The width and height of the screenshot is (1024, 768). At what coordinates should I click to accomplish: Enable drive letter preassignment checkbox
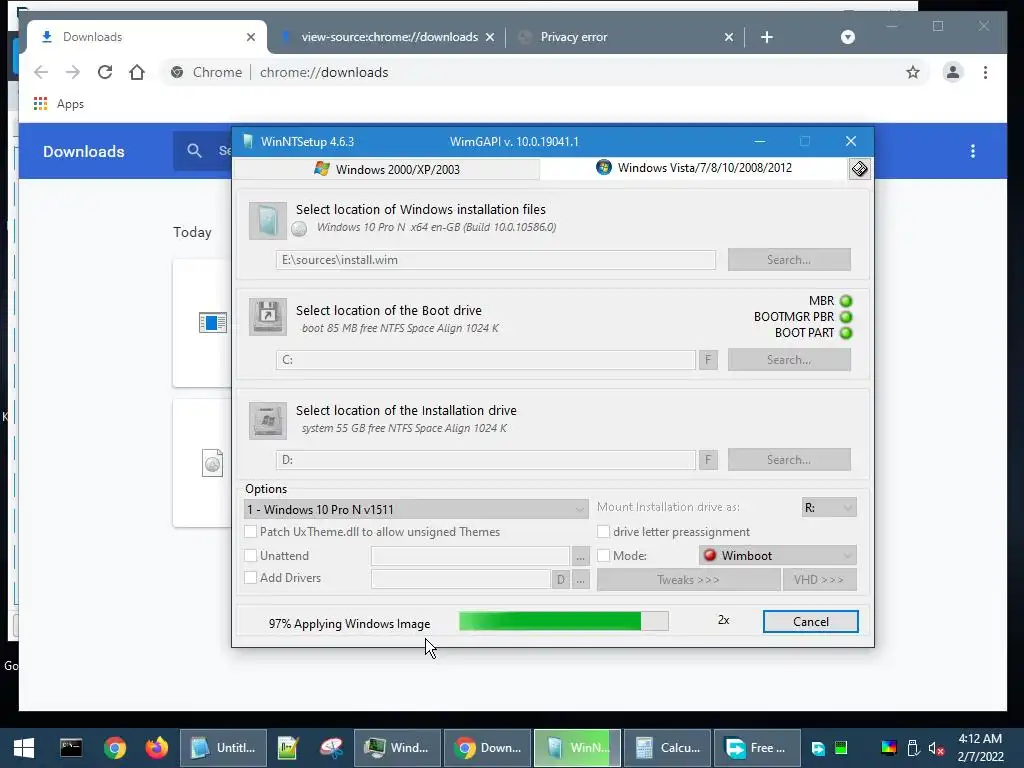point(603,532)
